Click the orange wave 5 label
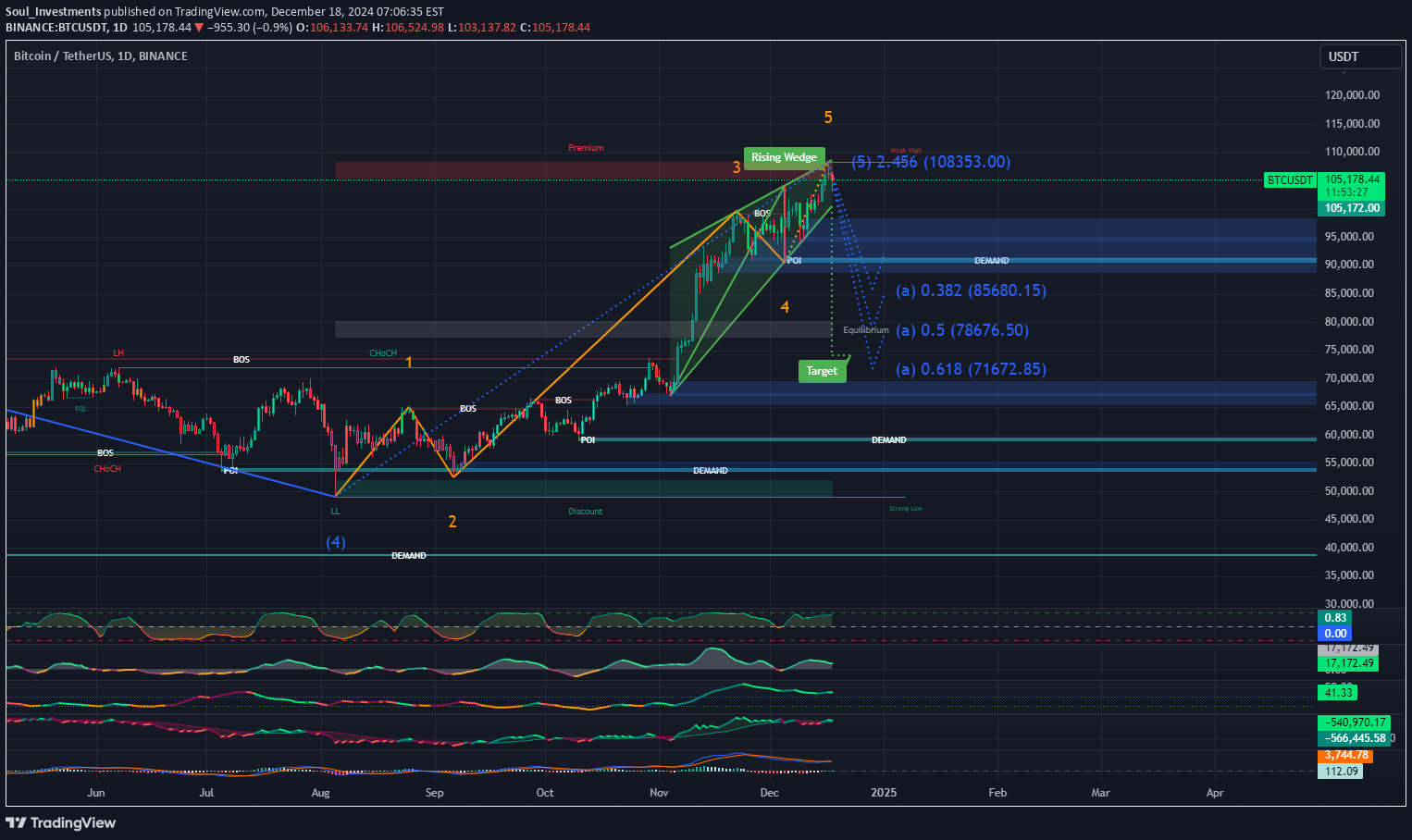 tap(828, 117)
